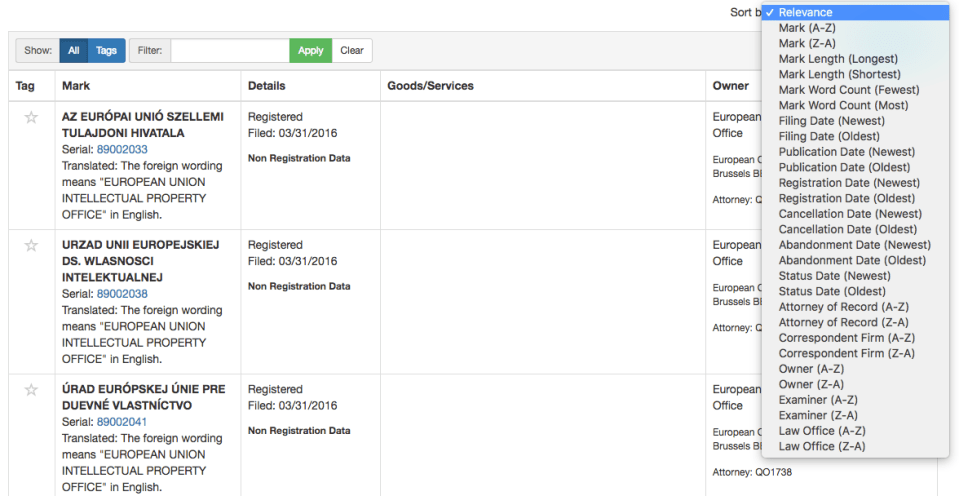Show only Tags toggle button
The image size is (959, 496).
click(x=106, y=51)
